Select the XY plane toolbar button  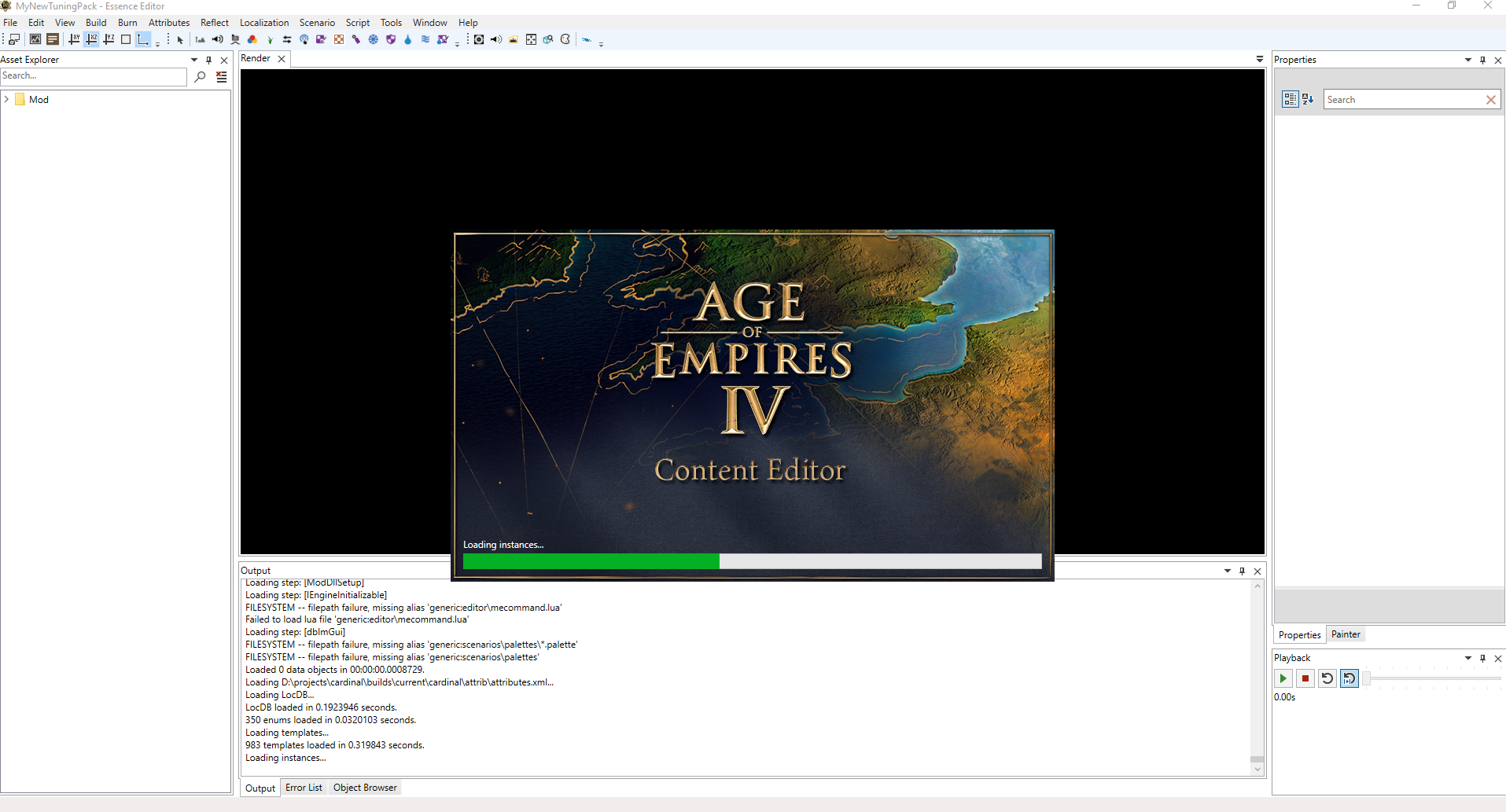74,39
